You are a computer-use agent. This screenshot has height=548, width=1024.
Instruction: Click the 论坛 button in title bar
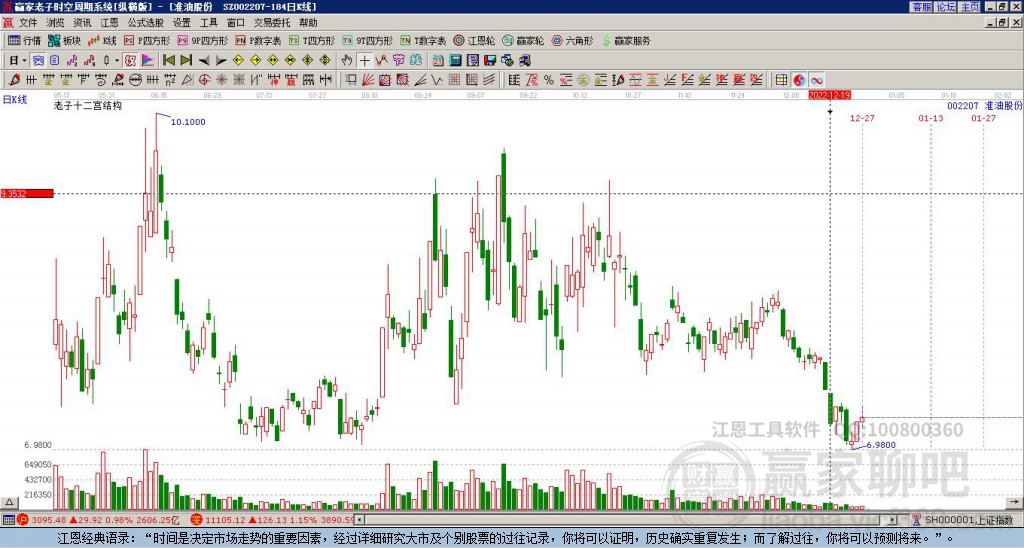tap(946, 7)
